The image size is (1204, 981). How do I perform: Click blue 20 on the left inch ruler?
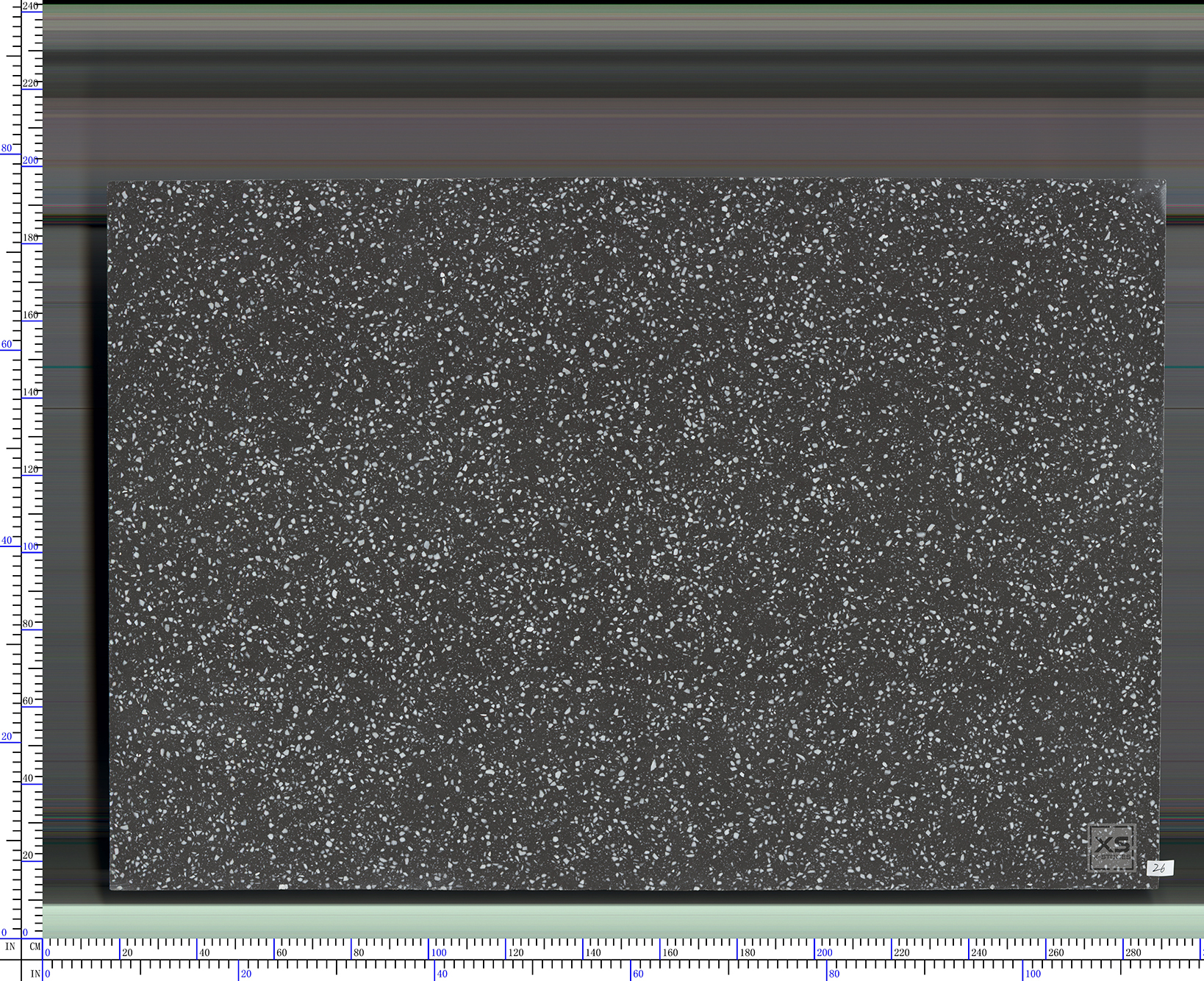[x=7, y=736]
